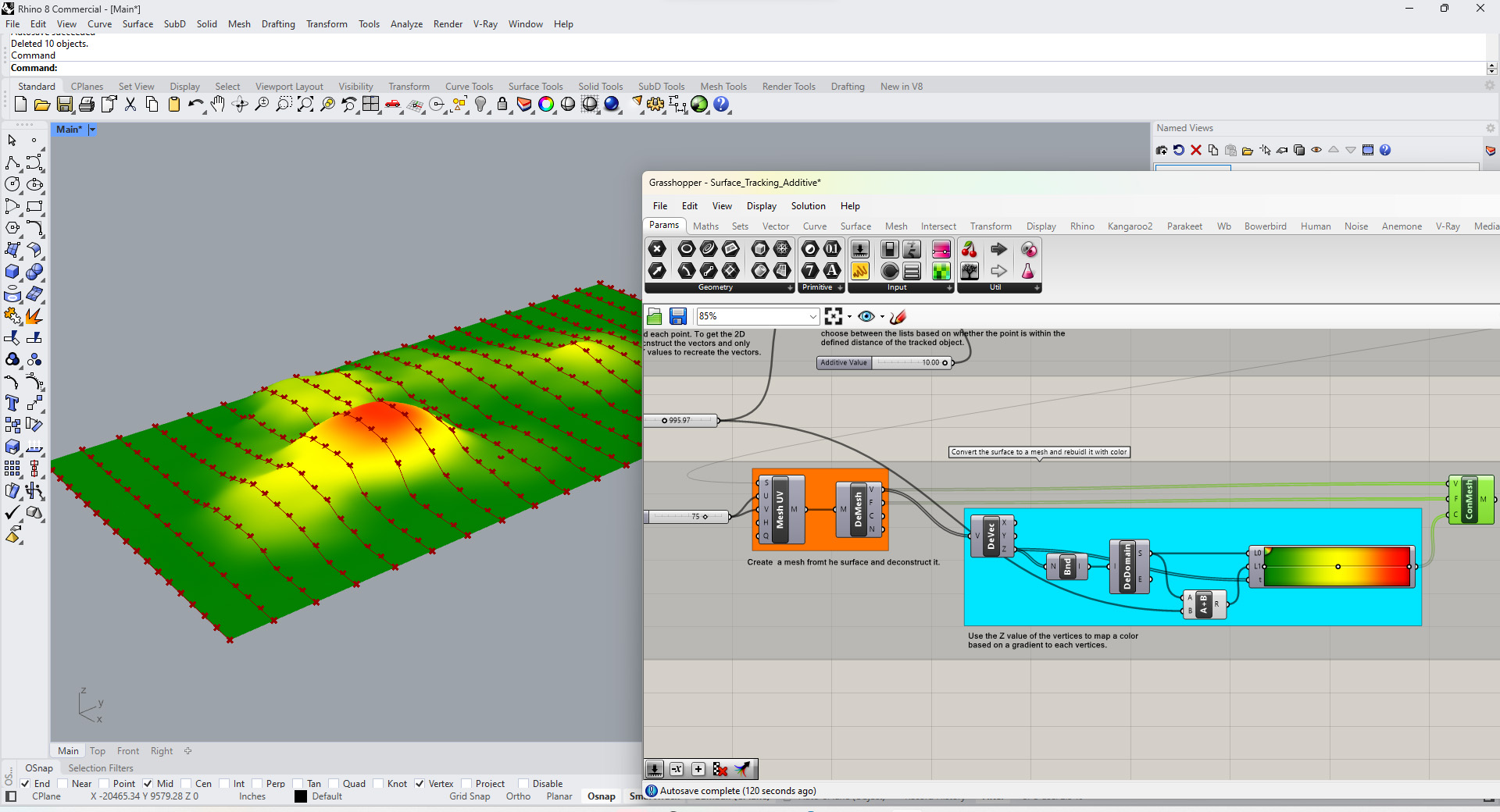Expand the Grasshopper preview eye dropdown arrow

[882, 317]
